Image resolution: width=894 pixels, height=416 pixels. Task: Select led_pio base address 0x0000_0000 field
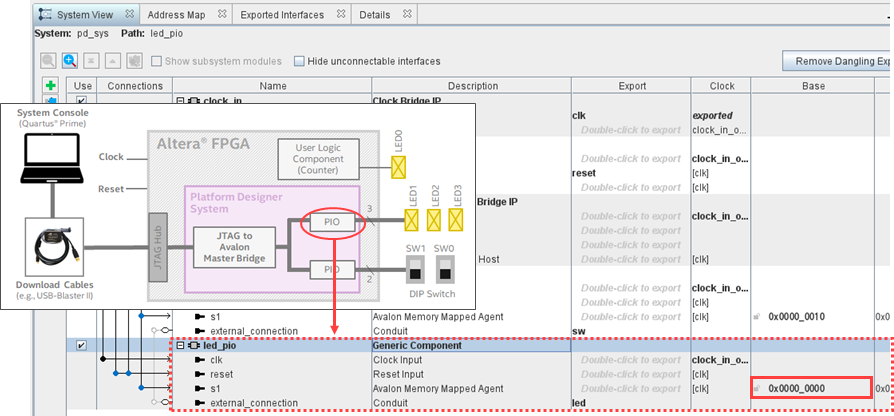(x=810, y=388)
